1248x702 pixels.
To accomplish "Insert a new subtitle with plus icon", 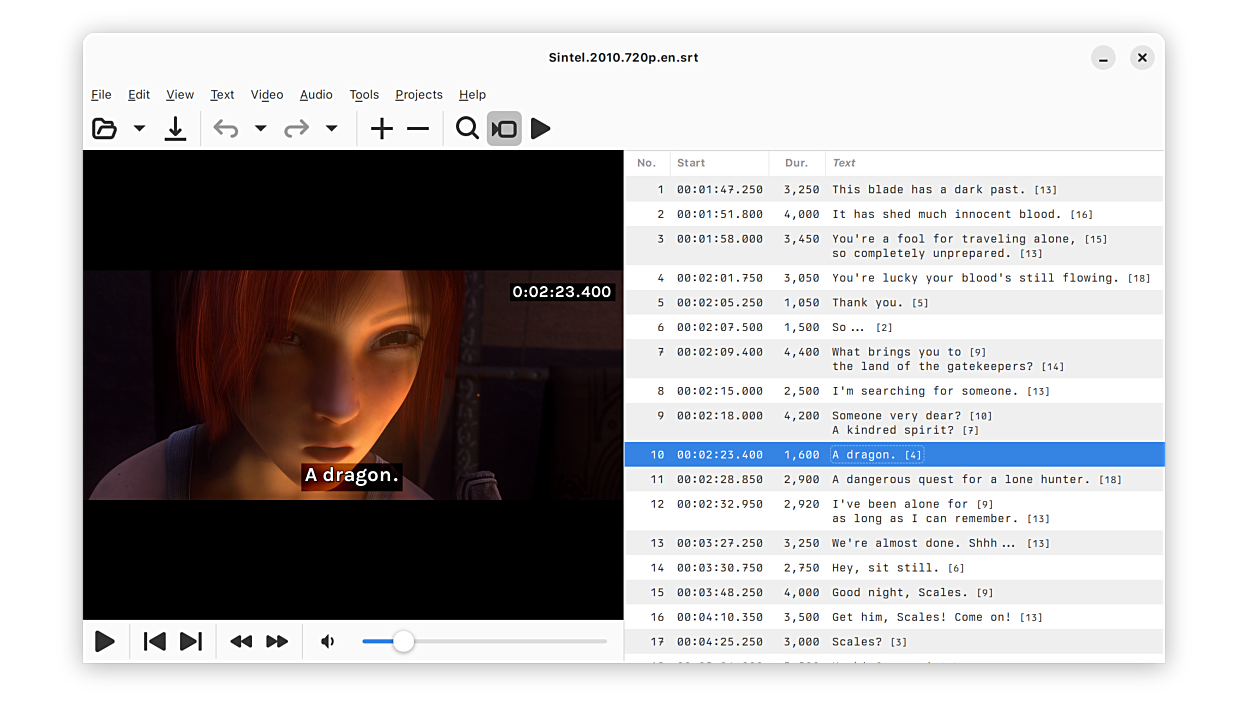I will 381,128.
